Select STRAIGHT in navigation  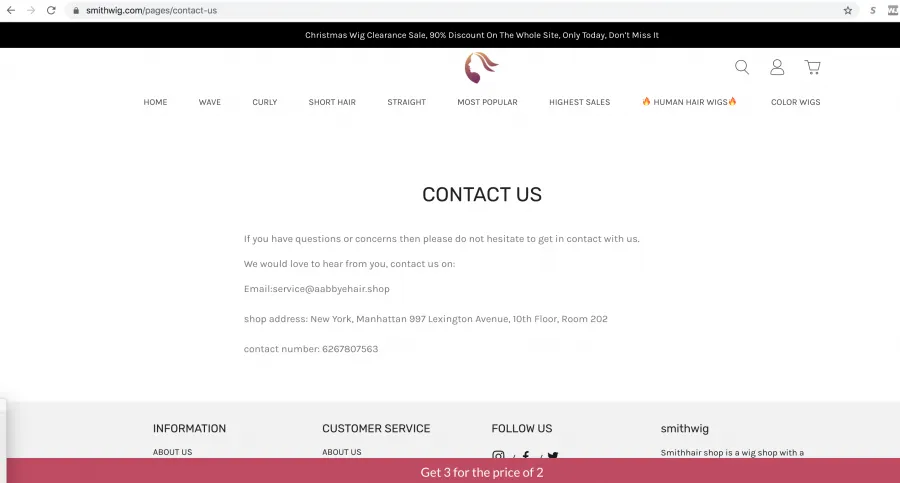[x=406, y=102]
